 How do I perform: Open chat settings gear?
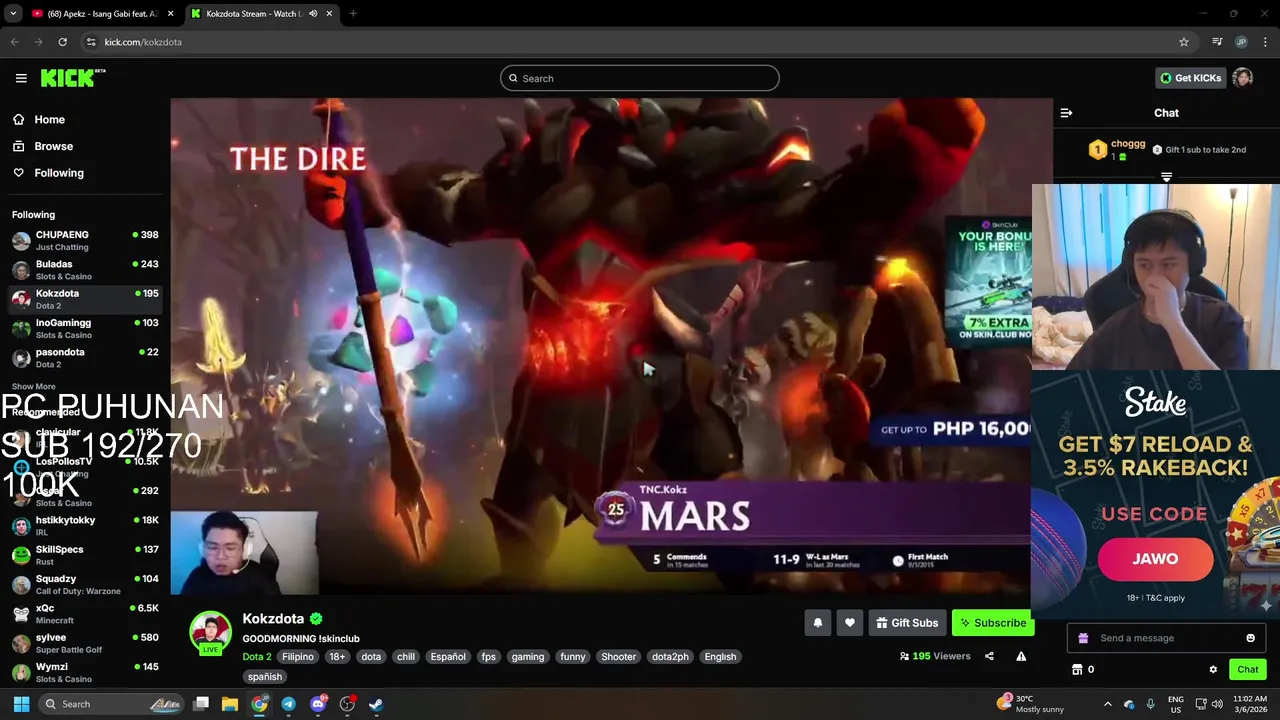tap(1213, 669)
